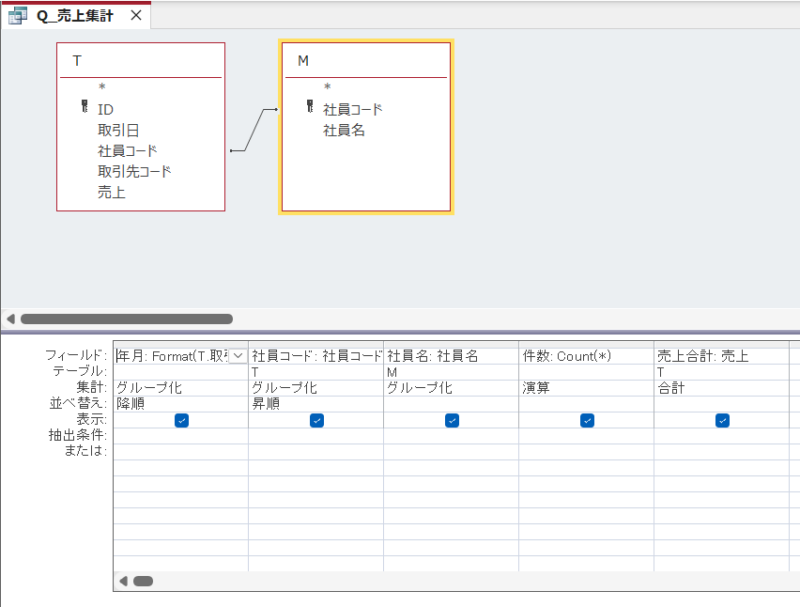Toggle the 表示 checkbox for 社員名 column

click(x=451, y=420)
